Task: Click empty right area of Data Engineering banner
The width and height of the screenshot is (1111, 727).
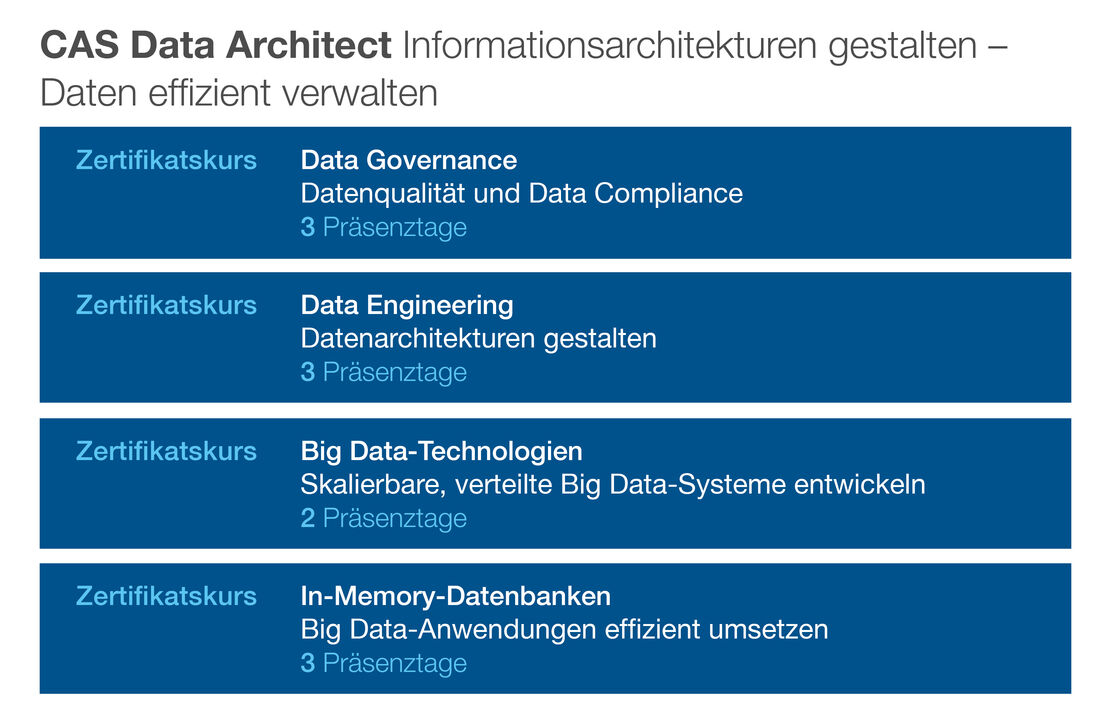Action: click(864, 338)
